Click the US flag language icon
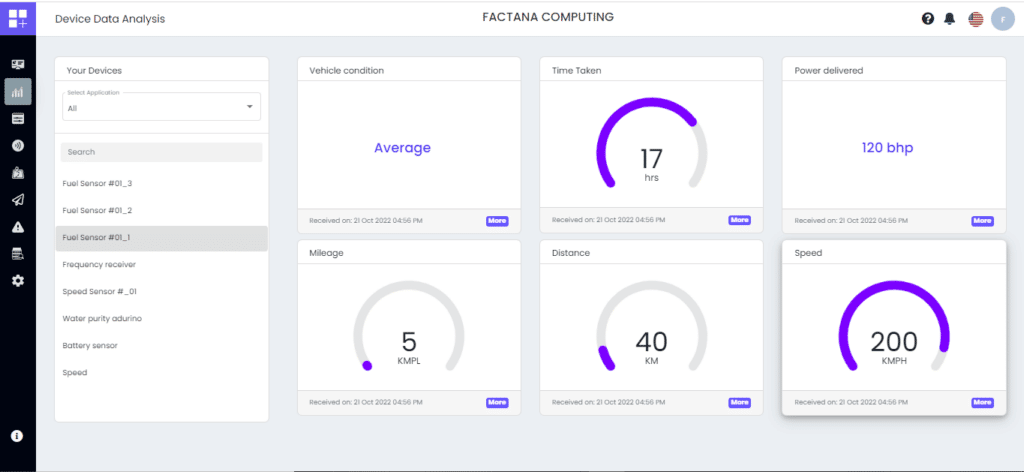This screenshot has height=472, width=1024. (976, 20)
